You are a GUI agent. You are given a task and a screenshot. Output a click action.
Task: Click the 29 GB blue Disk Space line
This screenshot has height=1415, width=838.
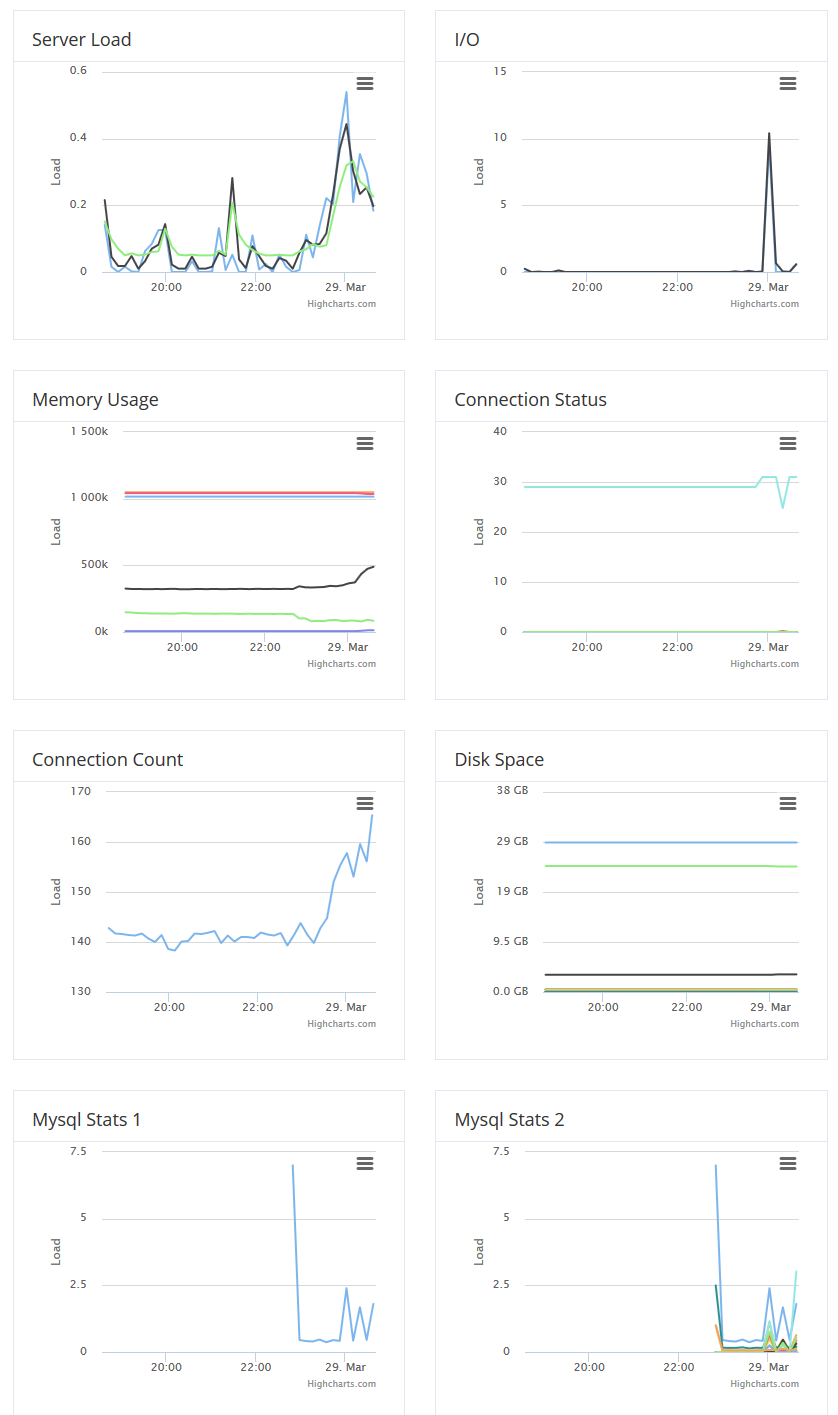coord(670,843)
